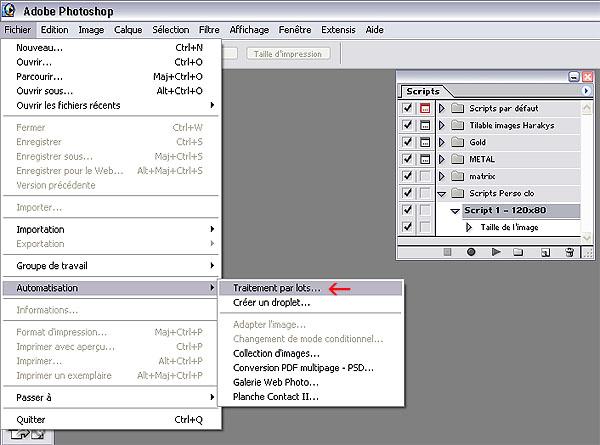Toggle dialog icon for Gold set

pos(425,142)
